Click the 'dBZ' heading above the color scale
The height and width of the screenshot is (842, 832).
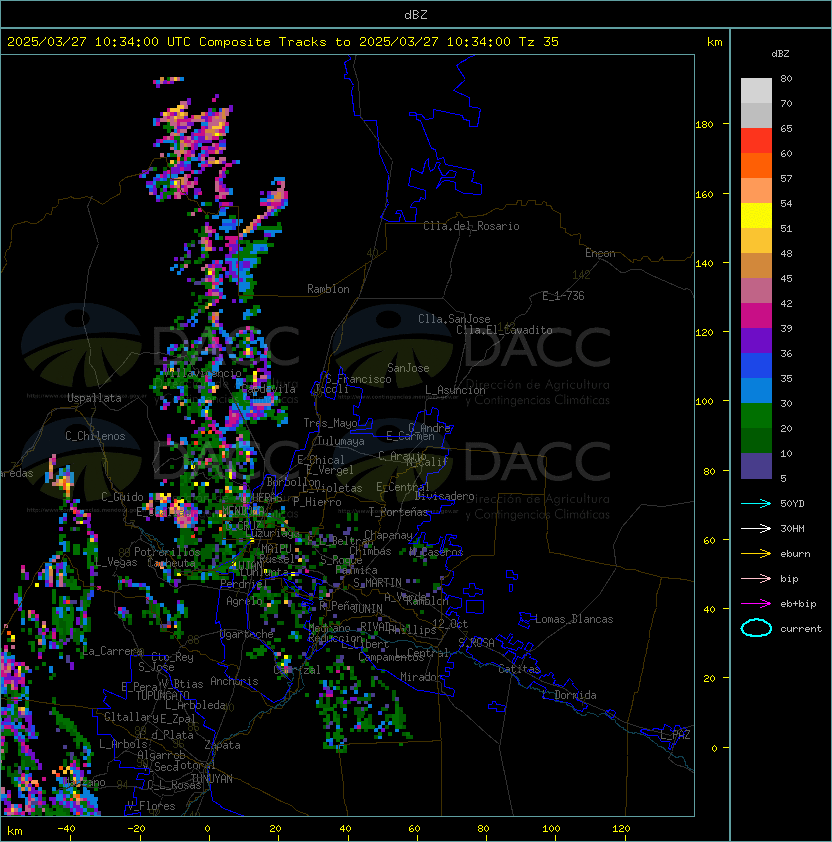pyautogui.click(x=780, y=54)
